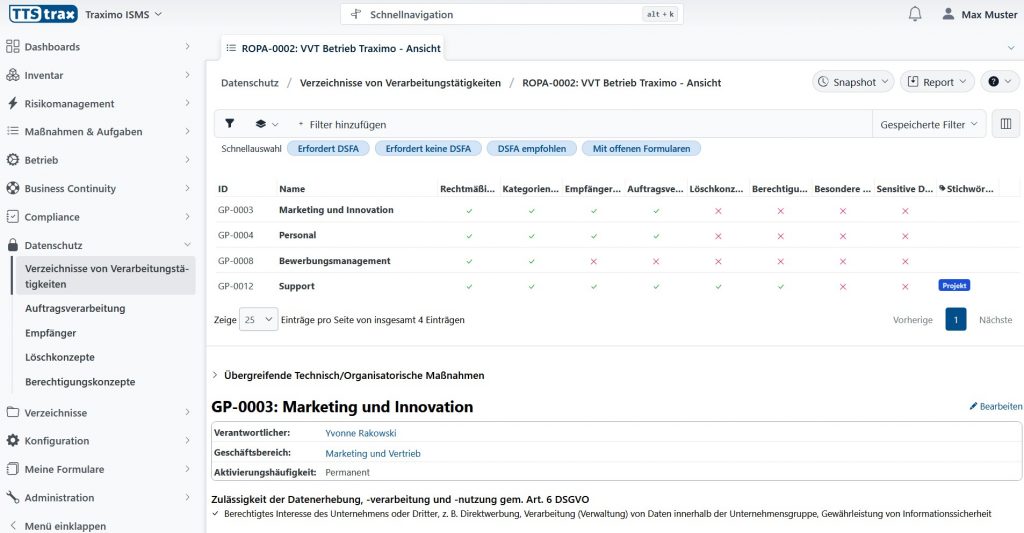The height and width of the screenshot is (533, 1024).
Task: Open the Report dropdown
Action: click(x=937, y=82)
